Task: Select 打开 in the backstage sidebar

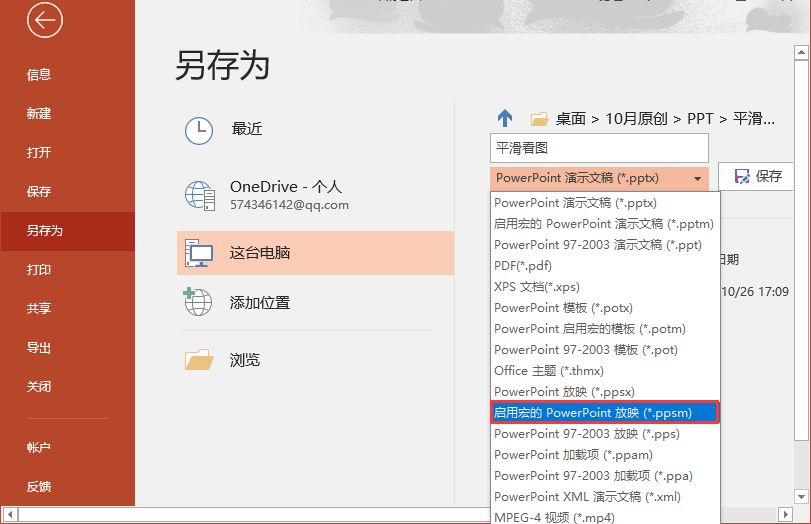Action: [67, 153]
